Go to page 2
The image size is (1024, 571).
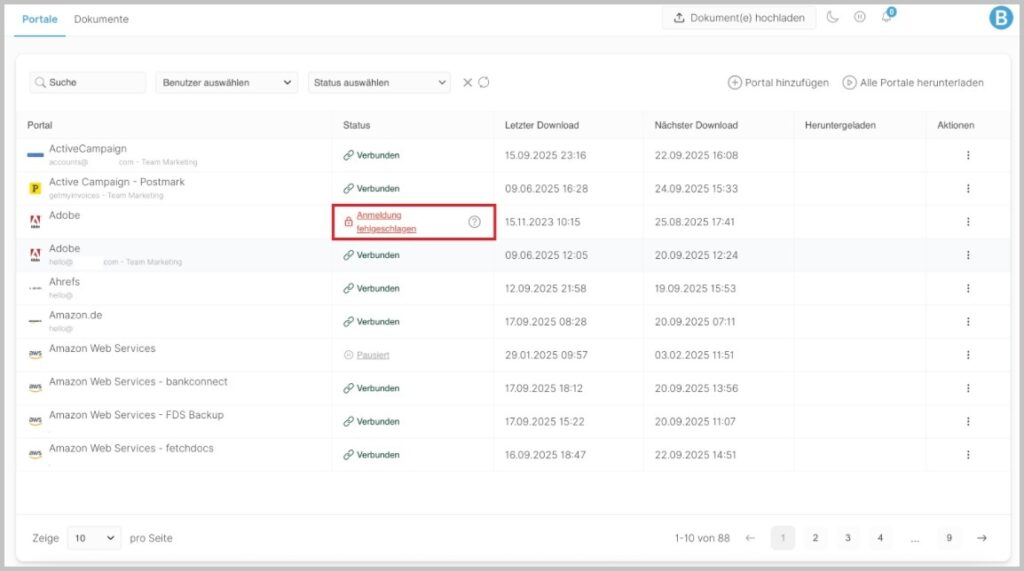[x=815, y=538]
